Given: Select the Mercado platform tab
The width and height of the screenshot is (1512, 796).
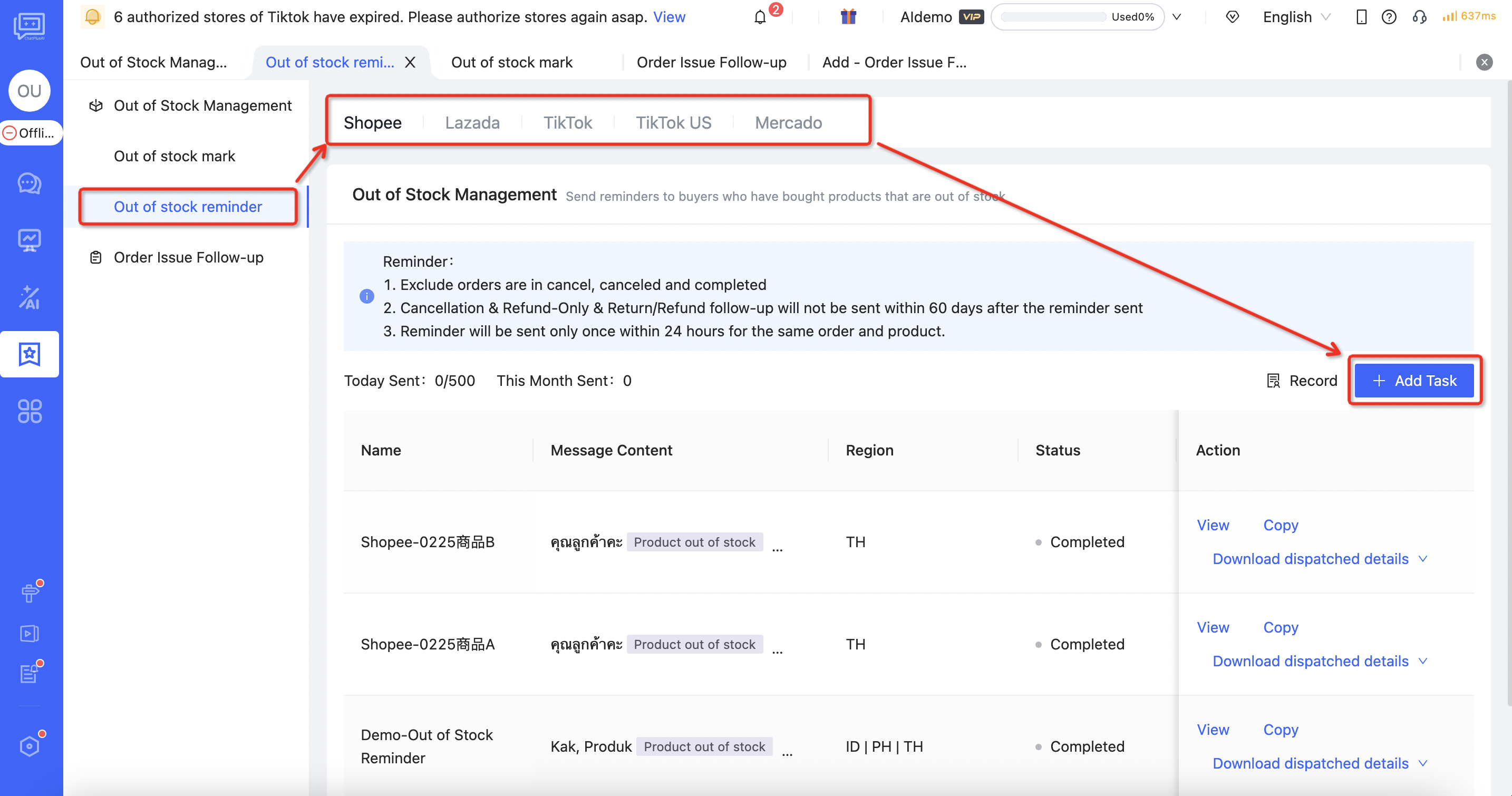Looking at the screenshot, I should pyautogui.click(x=788, y=123).
